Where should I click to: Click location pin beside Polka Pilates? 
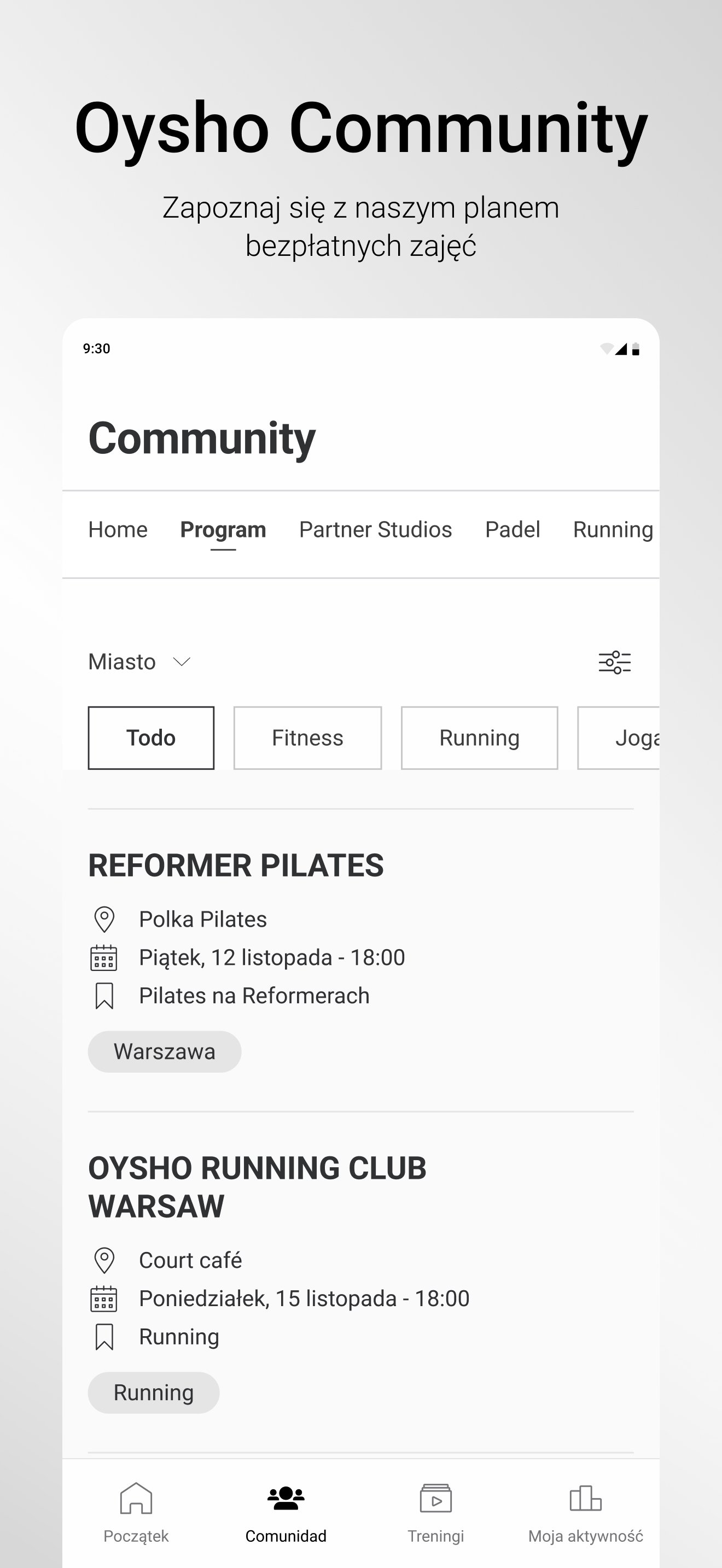(x=104, y=919)
